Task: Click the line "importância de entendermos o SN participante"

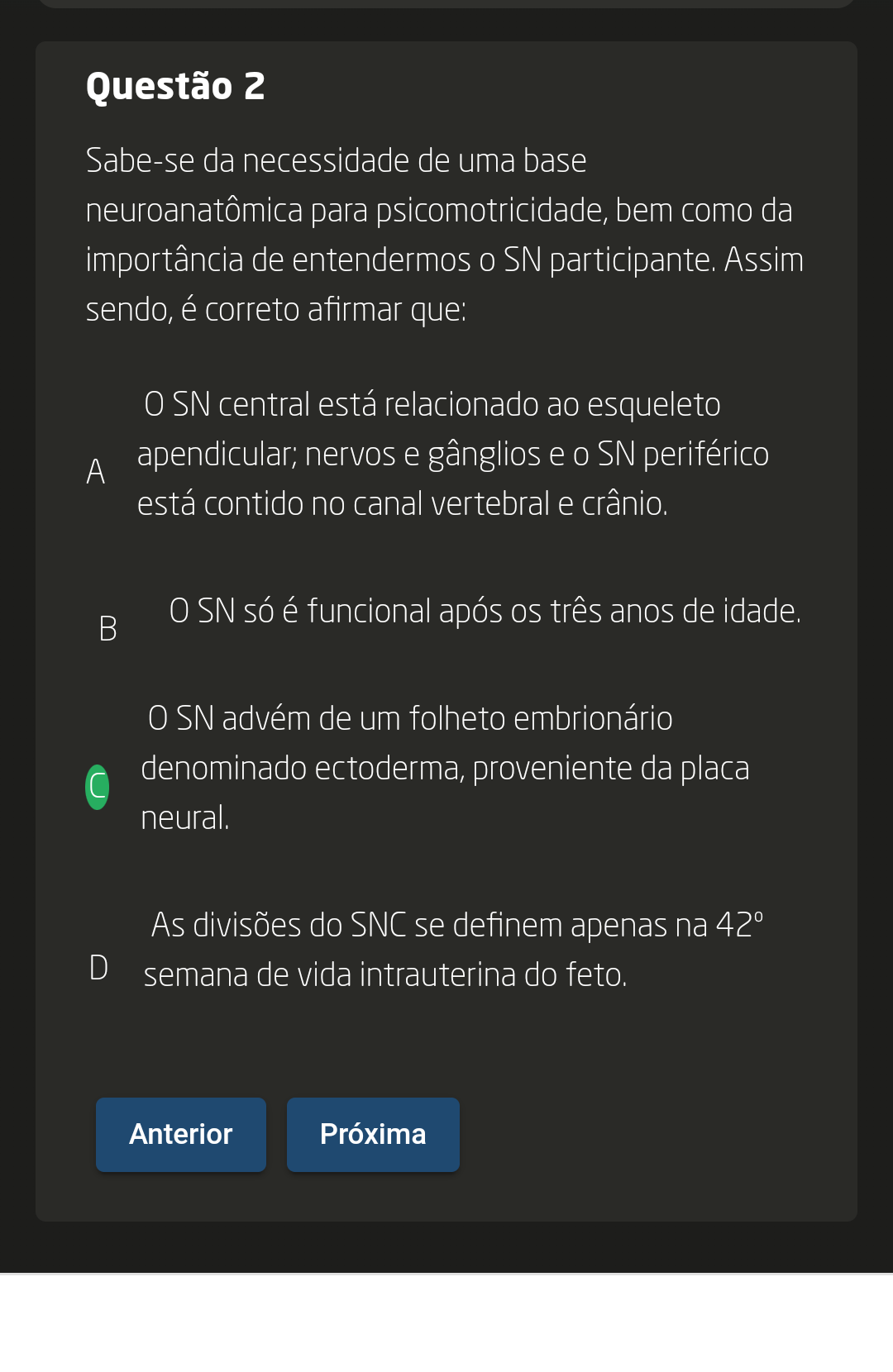Action: [x=445, y=260]
